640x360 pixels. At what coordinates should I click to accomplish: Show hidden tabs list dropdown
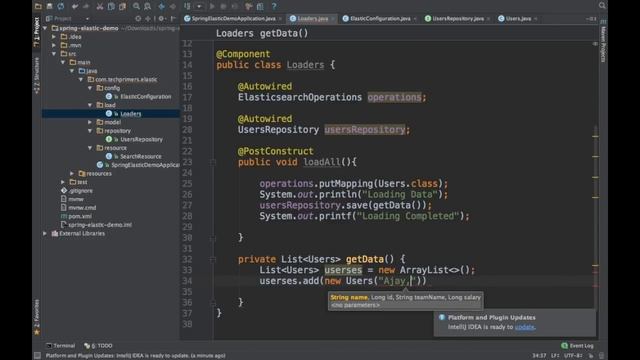click(x=591, y=18)
